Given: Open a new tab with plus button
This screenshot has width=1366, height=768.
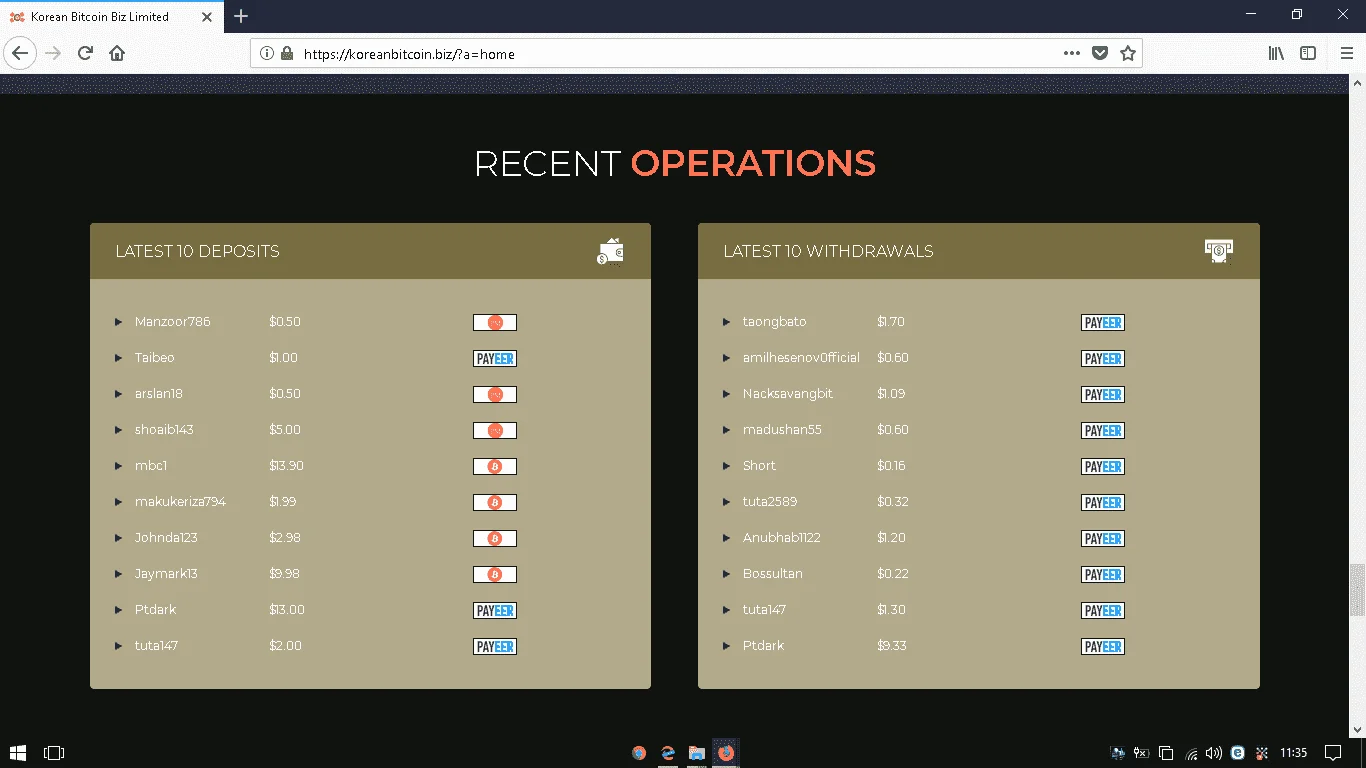Looking at the screenshot, I should coord(241,16).
